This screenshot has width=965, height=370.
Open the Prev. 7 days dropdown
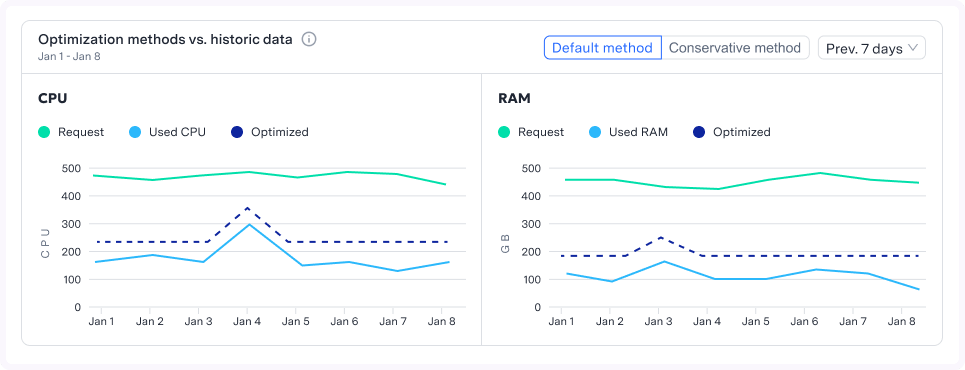coord(871,48)
